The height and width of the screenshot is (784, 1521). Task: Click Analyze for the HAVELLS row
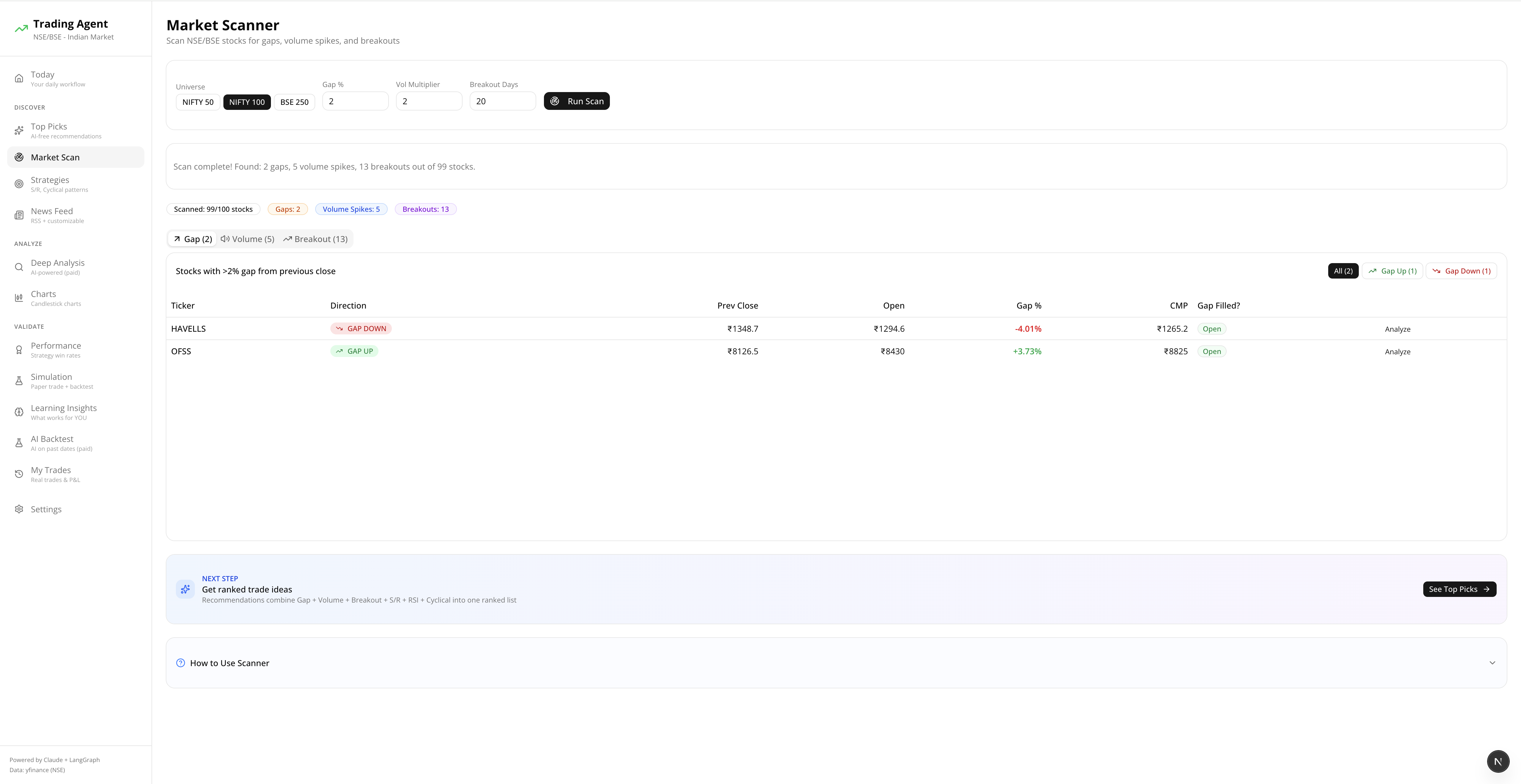(x=1398, y=329)
